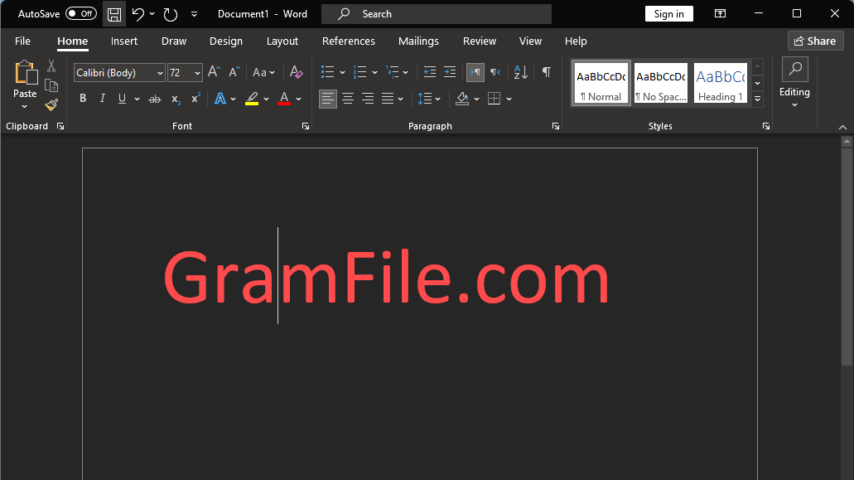Open highlight color dropdown arrow

point(266,99)
